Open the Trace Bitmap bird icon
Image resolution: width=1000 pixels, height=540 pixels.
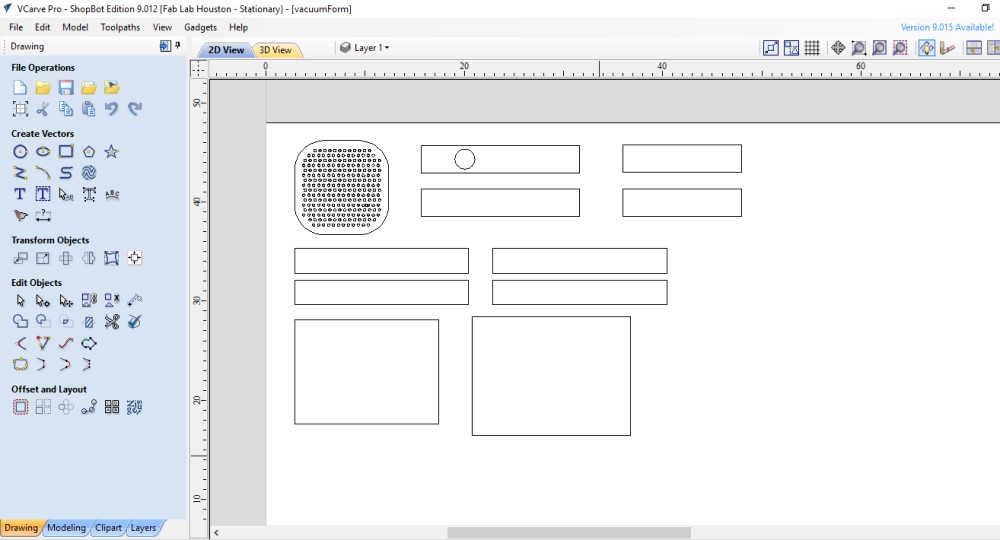click(x=20, y=215)
